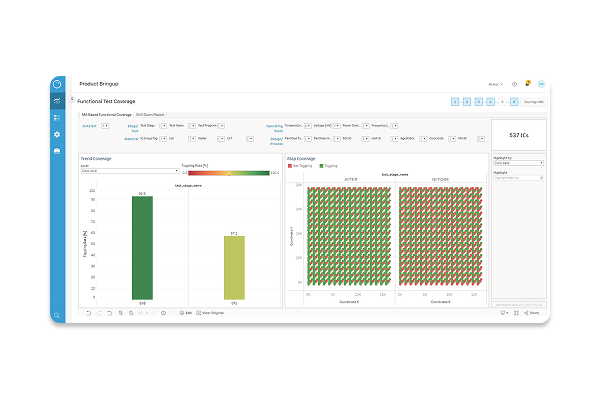Click the pause updates icon in bottom toolbar

[x=131, y=313]
